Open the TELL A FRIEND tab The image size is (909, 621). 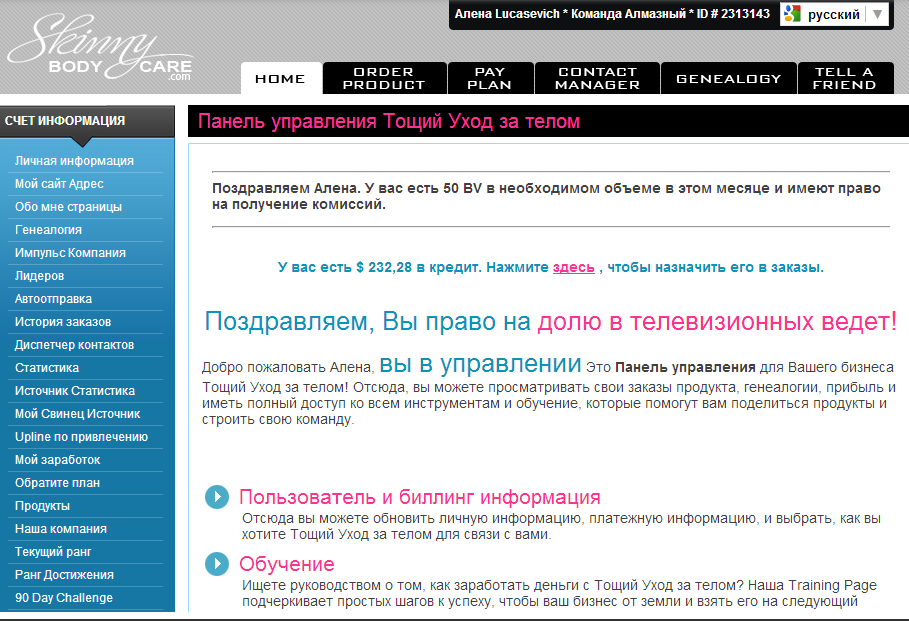click(844, 78)
